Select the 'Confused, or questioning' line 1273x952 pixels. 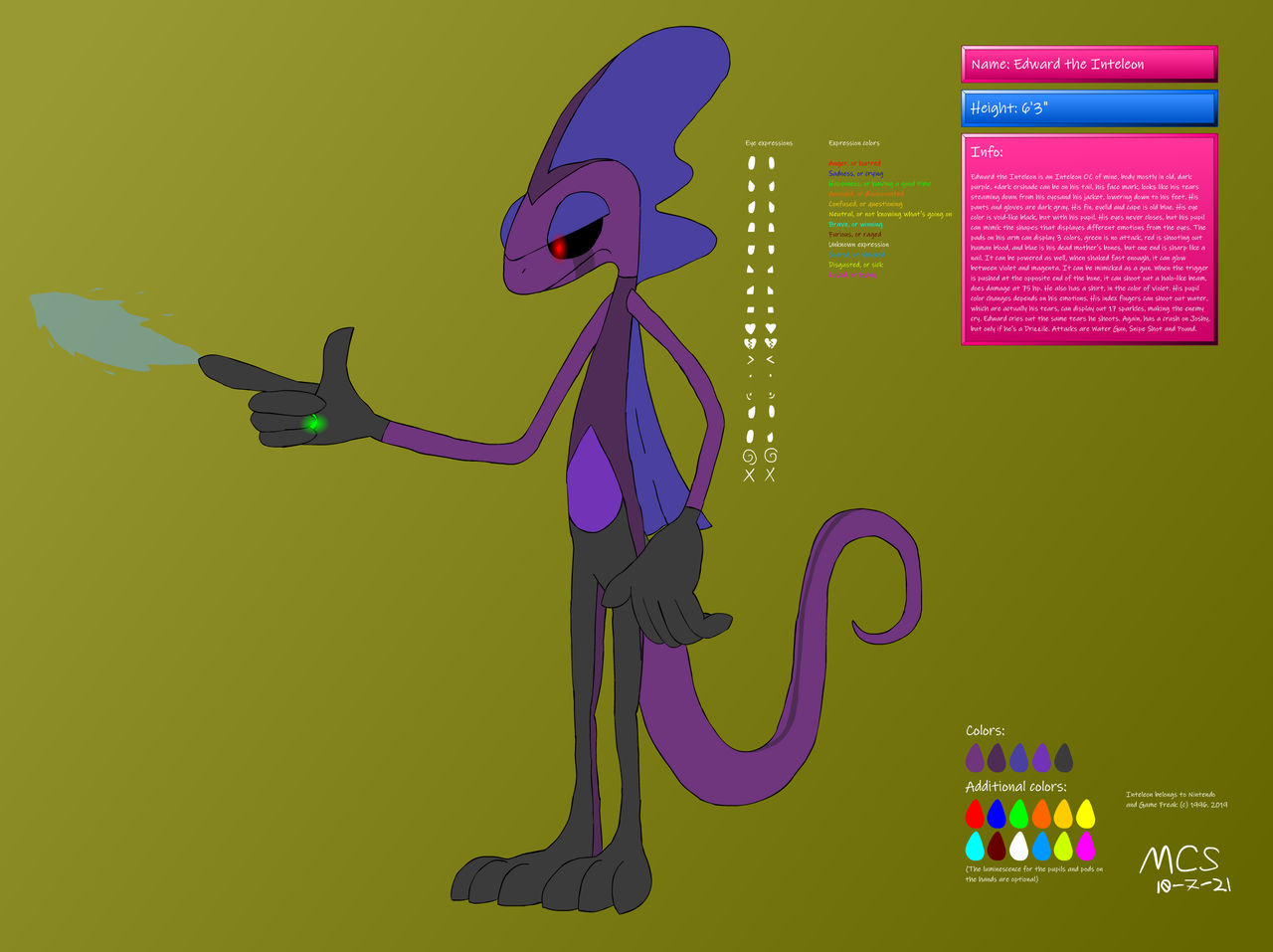click(865, 204)
